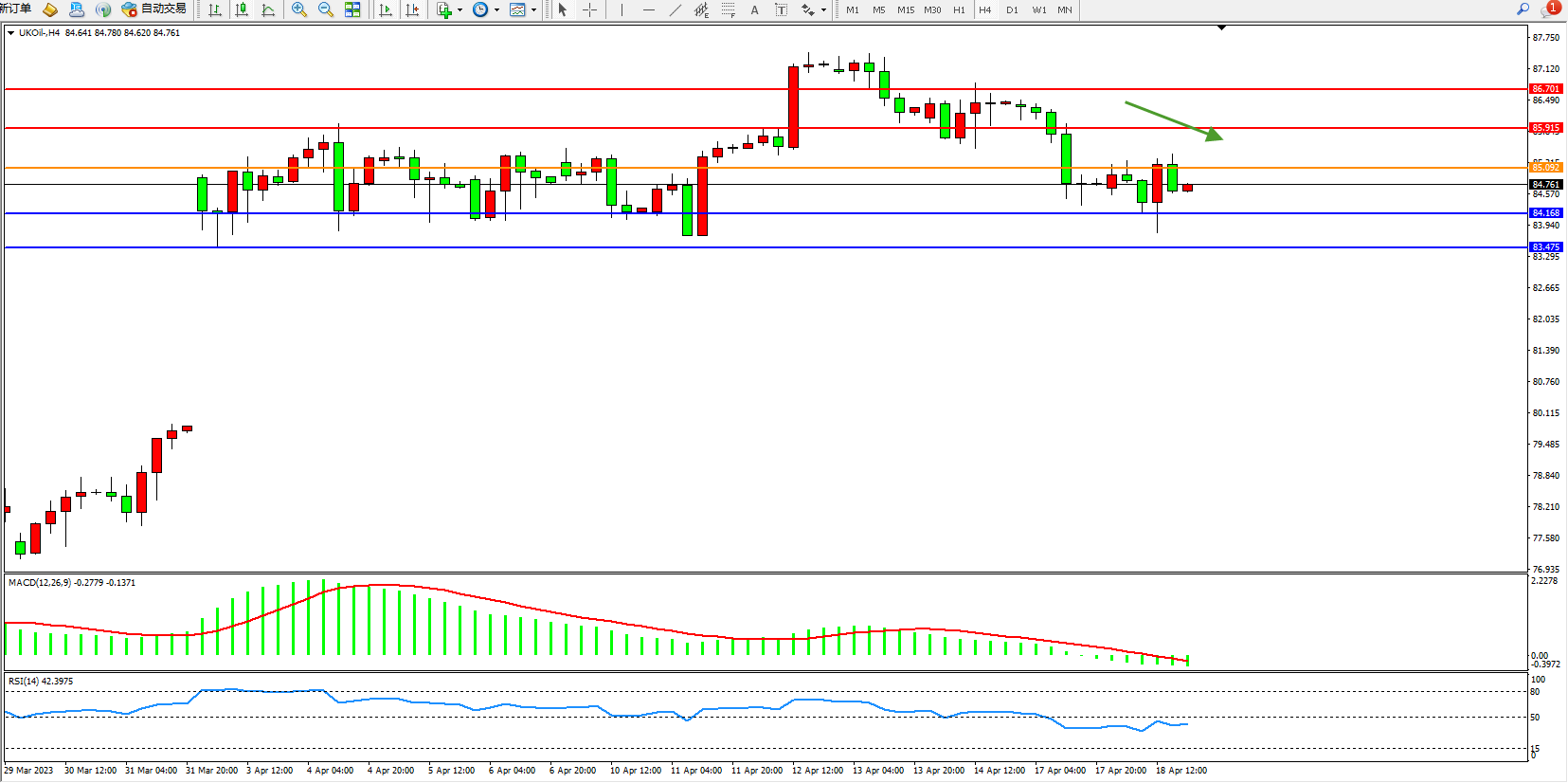Image resolution: width=1568 pixels, height=783 pixels.
Task: Click the New Order button
Action: pyautogui.click(x=16, y=9)
